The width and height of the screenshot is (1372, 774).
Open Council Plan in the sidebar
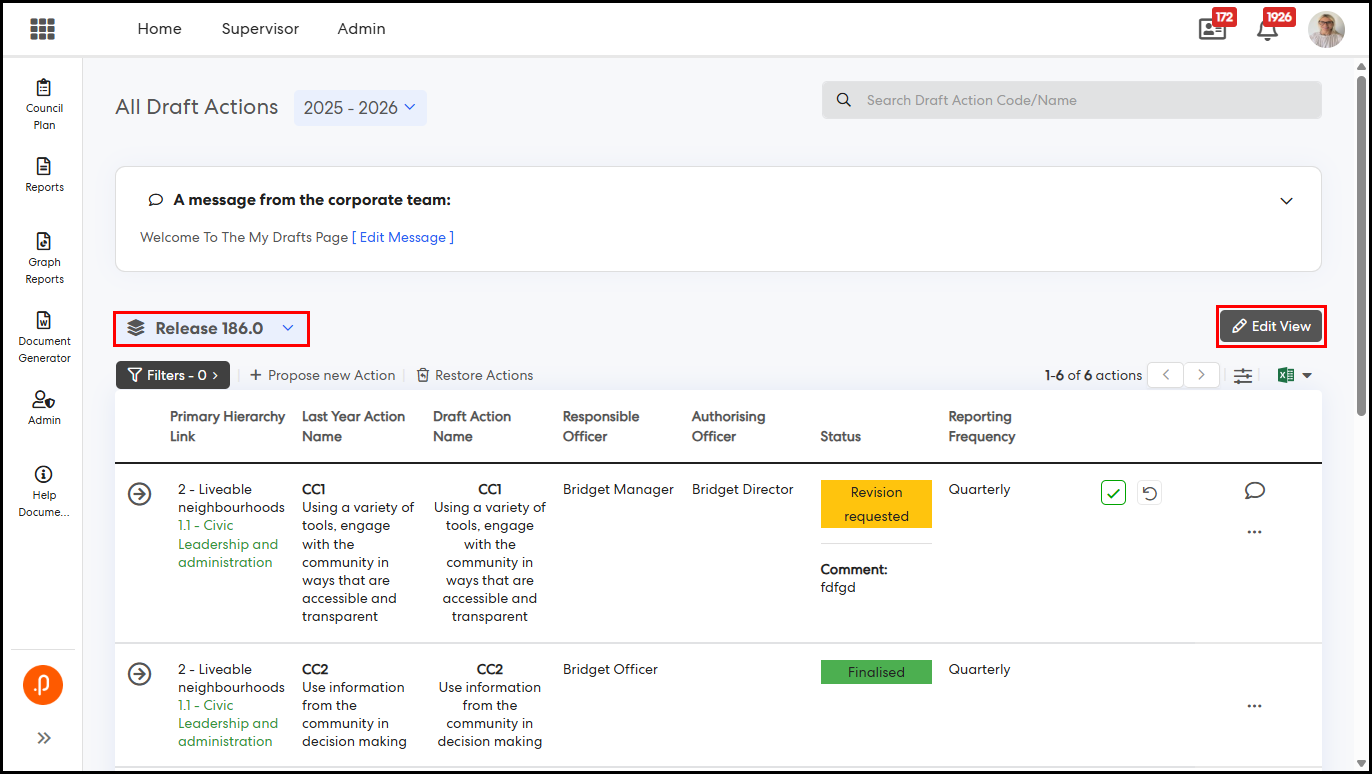[44, 104]
